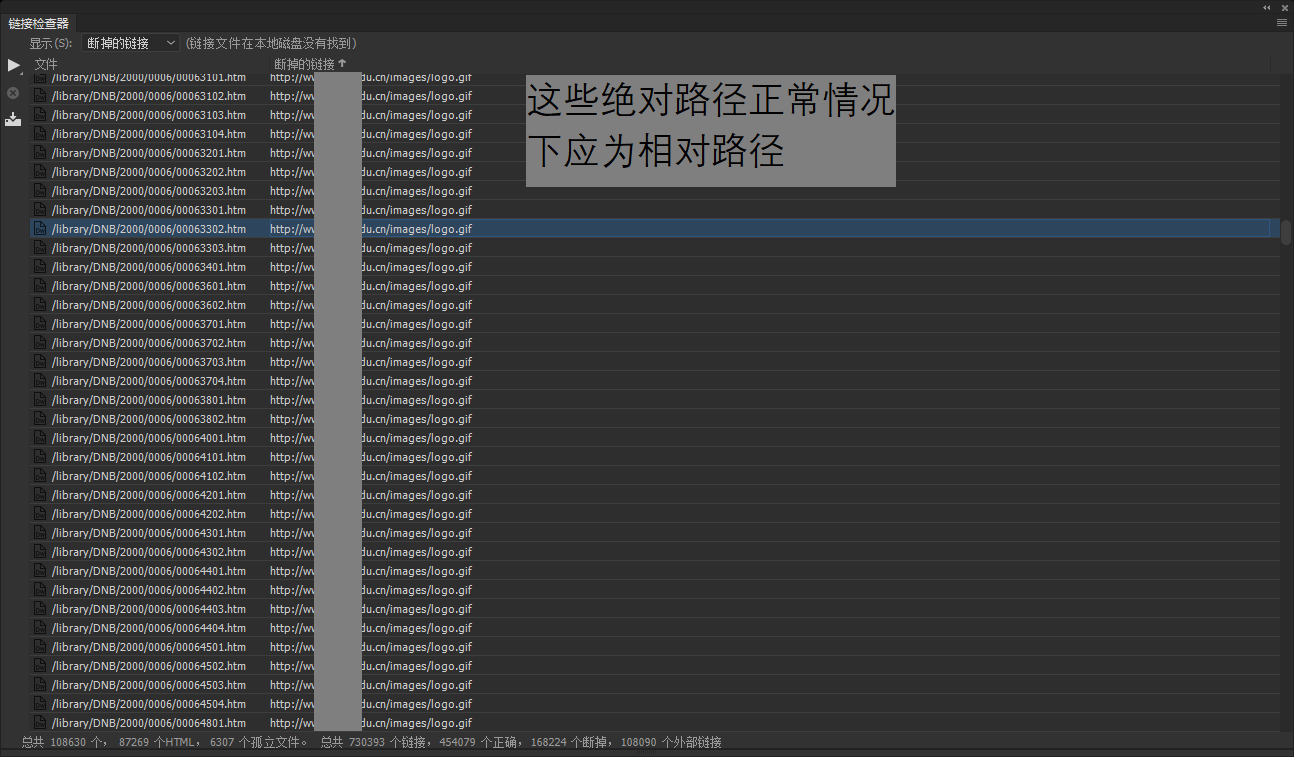Select file row 00064202.htm
1294x757 pixels.
(655, 514)
